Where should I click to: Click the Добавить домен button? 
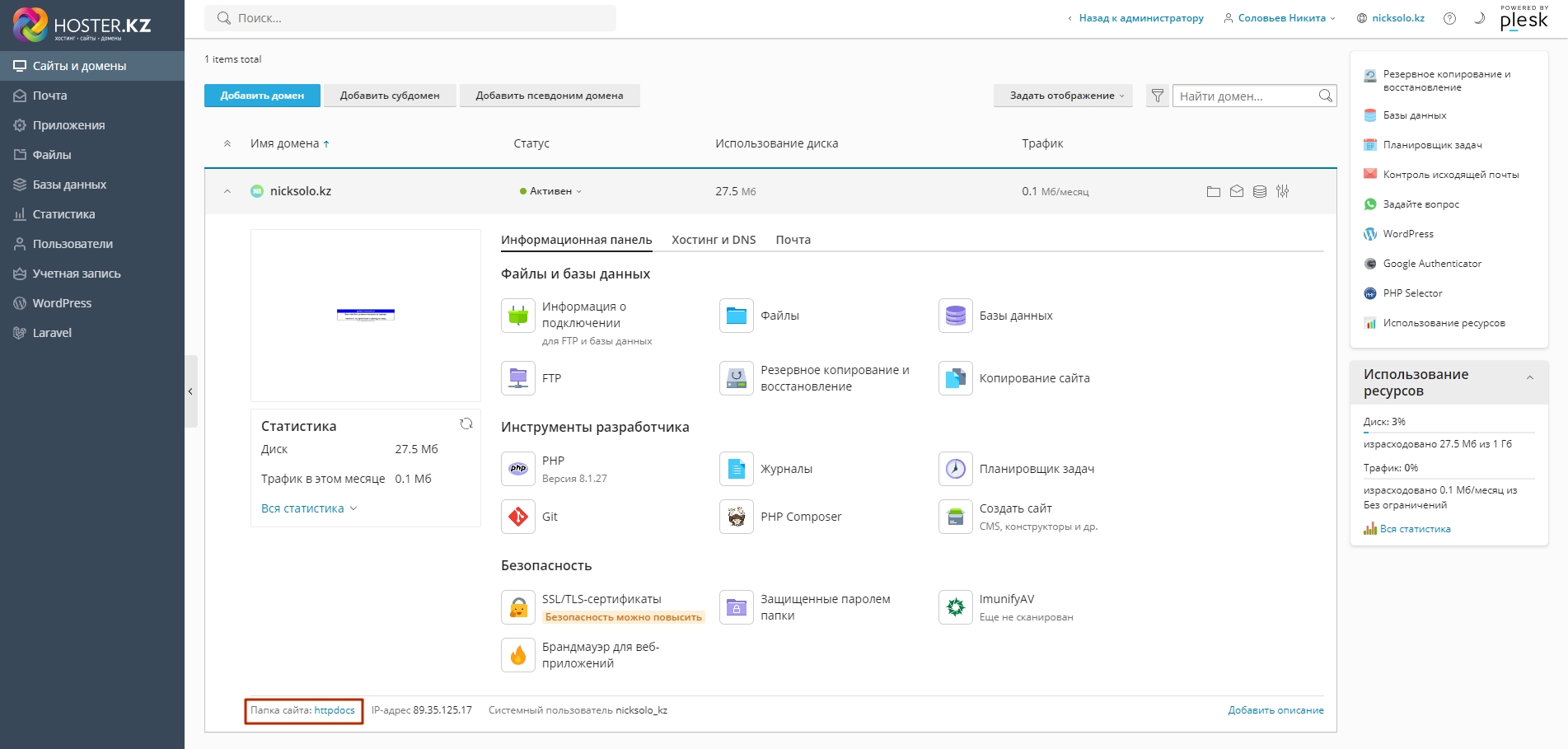coord(262,96)
